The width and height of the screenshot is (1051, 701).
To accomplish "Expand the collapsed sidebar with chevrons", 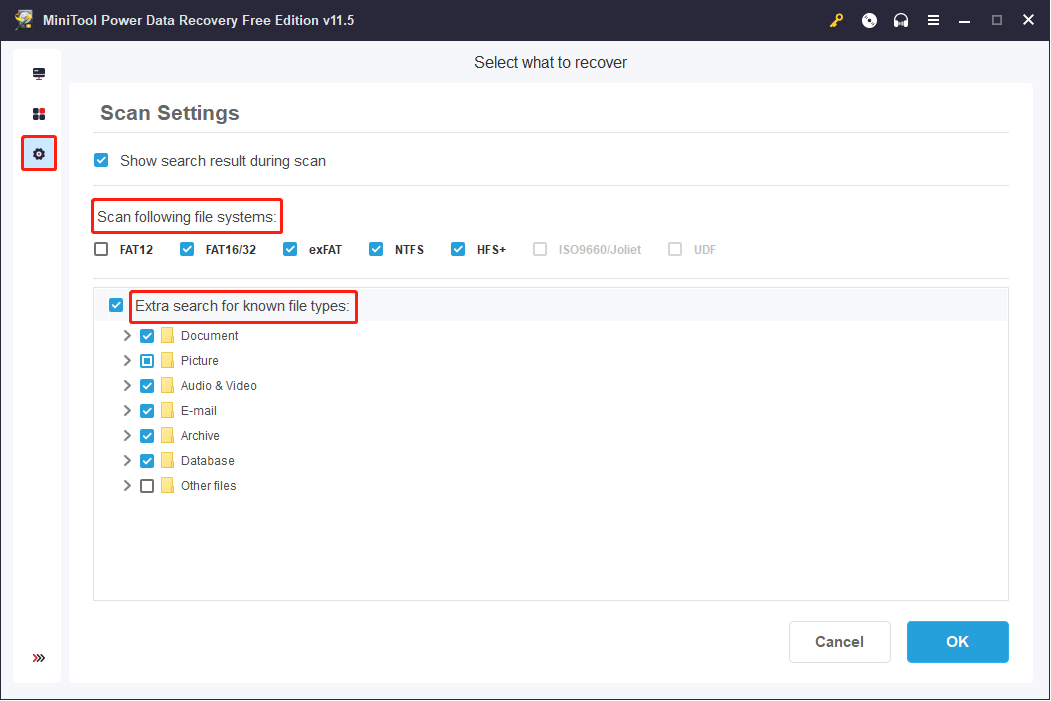I will (38, 658).
